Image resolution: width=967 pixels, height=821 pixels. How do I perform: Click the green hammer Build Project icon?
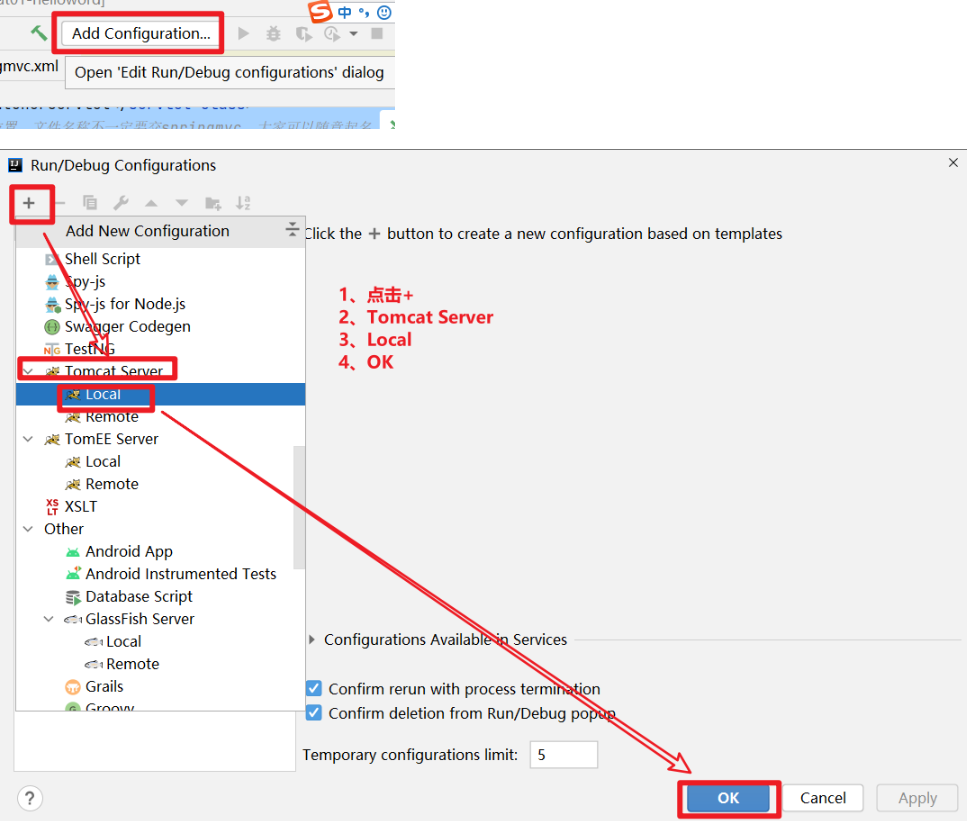pyautogui.click(x=39, y=33)
